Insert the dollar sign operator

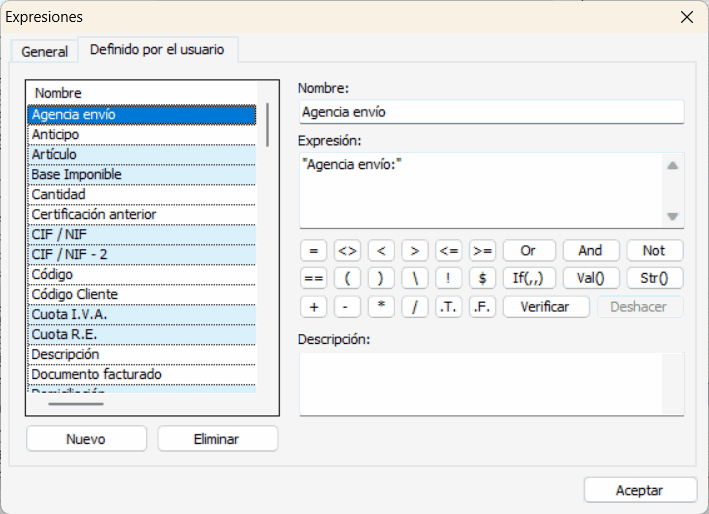click(482, 278)
